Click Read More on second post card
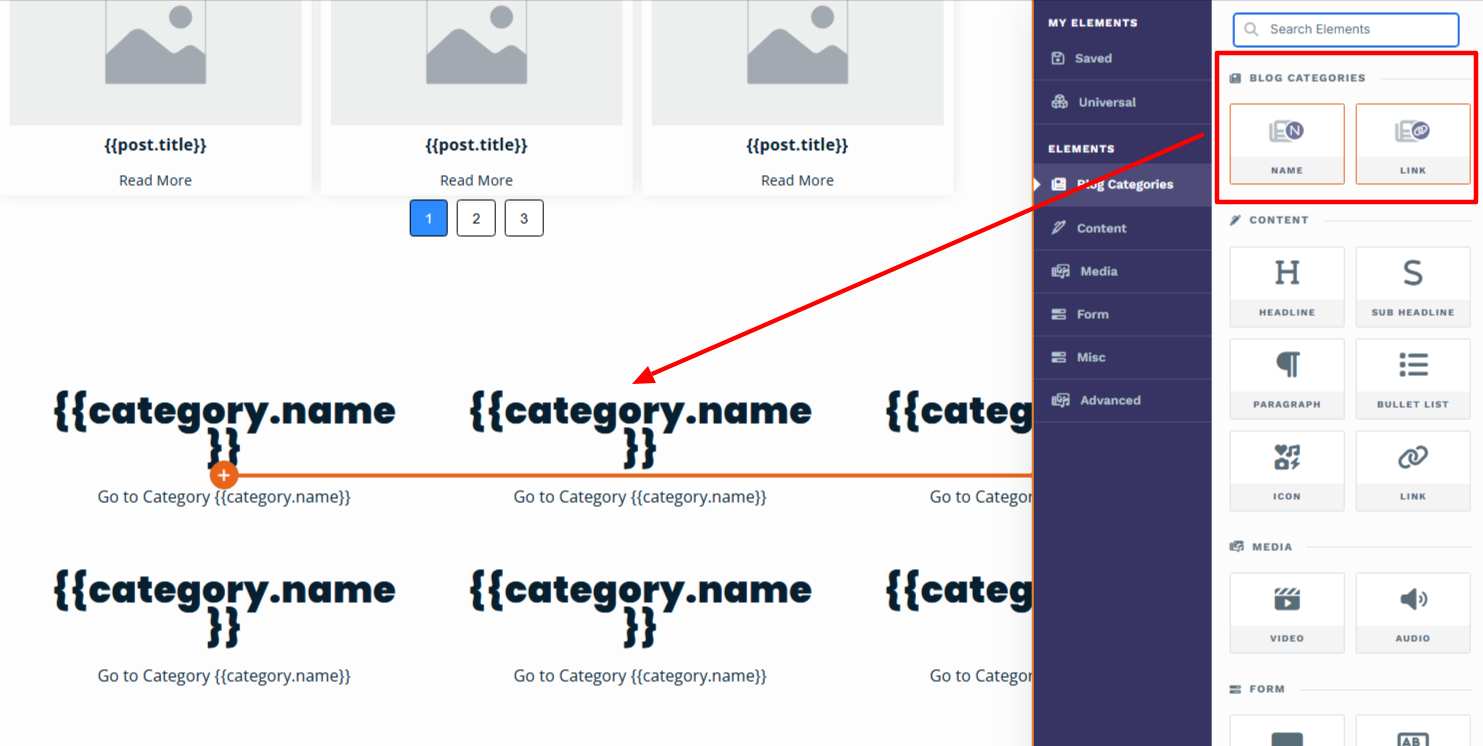This screenshot has height=746, width=1483. point(476,180)
